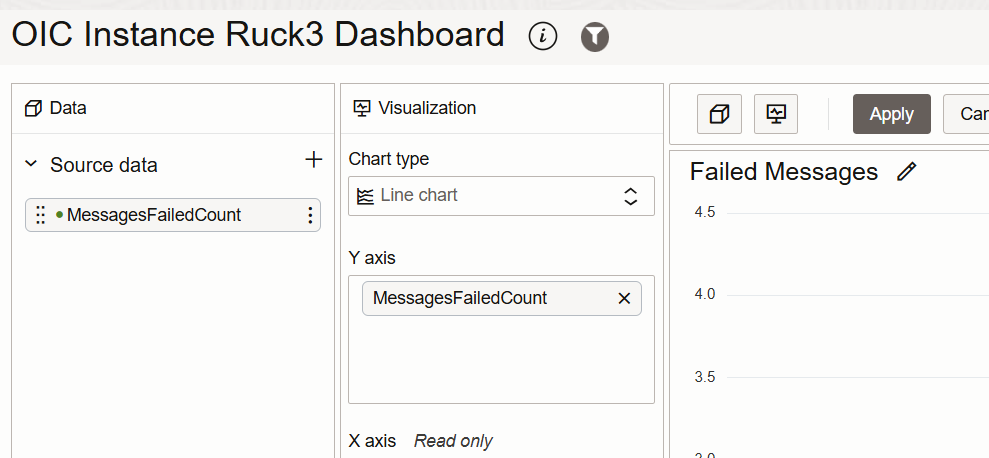Add source data with plus icon
Viewport: 989px width, 458px height.
[x=313, y=160]
